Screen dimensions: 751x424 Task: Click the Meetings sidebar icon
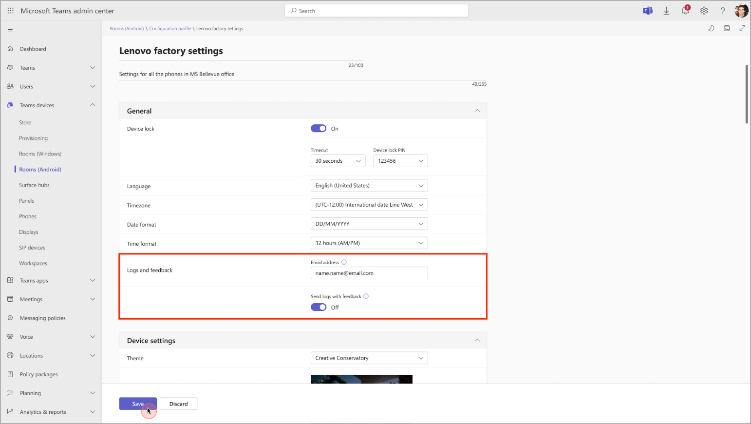pos(10,299)
